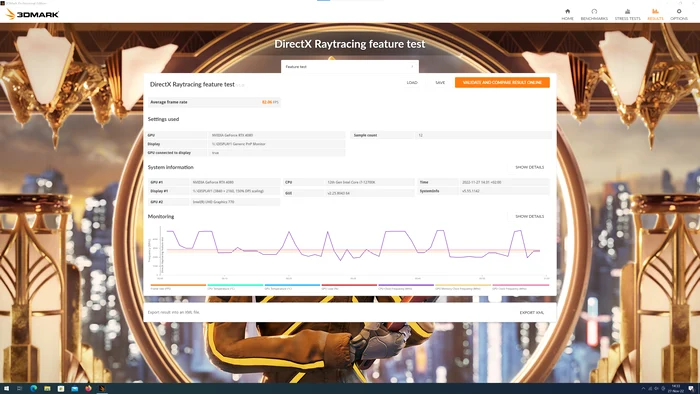Click the Export XML button
The height and width of the screenshot is (394, 700).
click(x=532, y=312)
